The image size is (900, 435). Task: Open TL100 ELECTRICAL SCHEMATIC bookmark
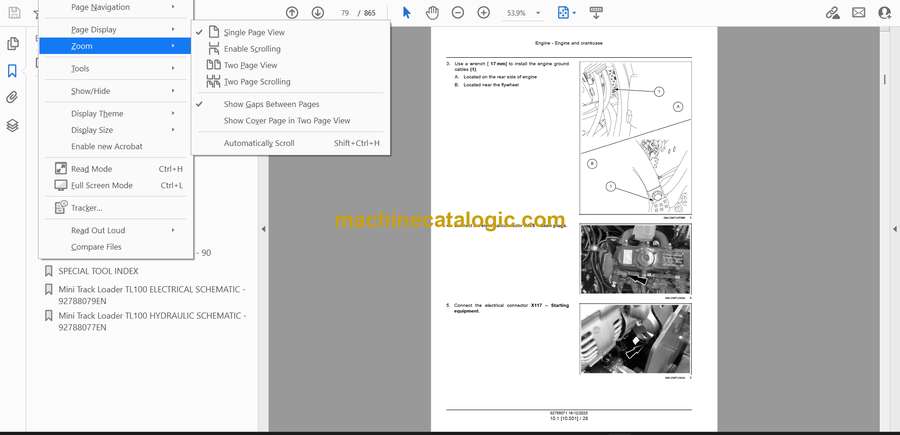[x=152, y=295]
